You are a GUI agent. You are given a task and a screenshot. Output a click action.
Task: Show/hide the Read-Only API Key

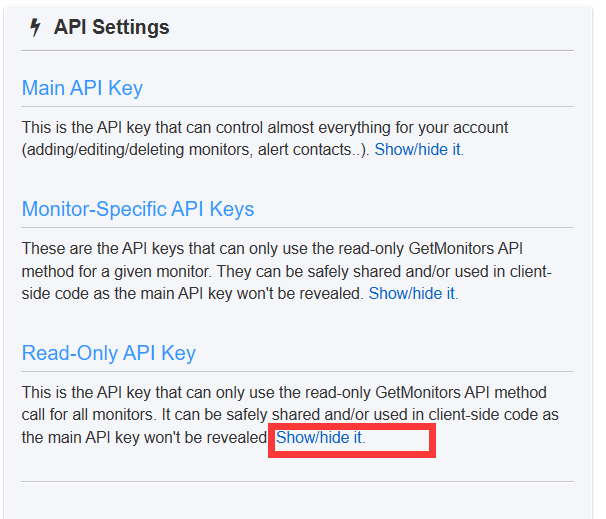click(321, 438)
